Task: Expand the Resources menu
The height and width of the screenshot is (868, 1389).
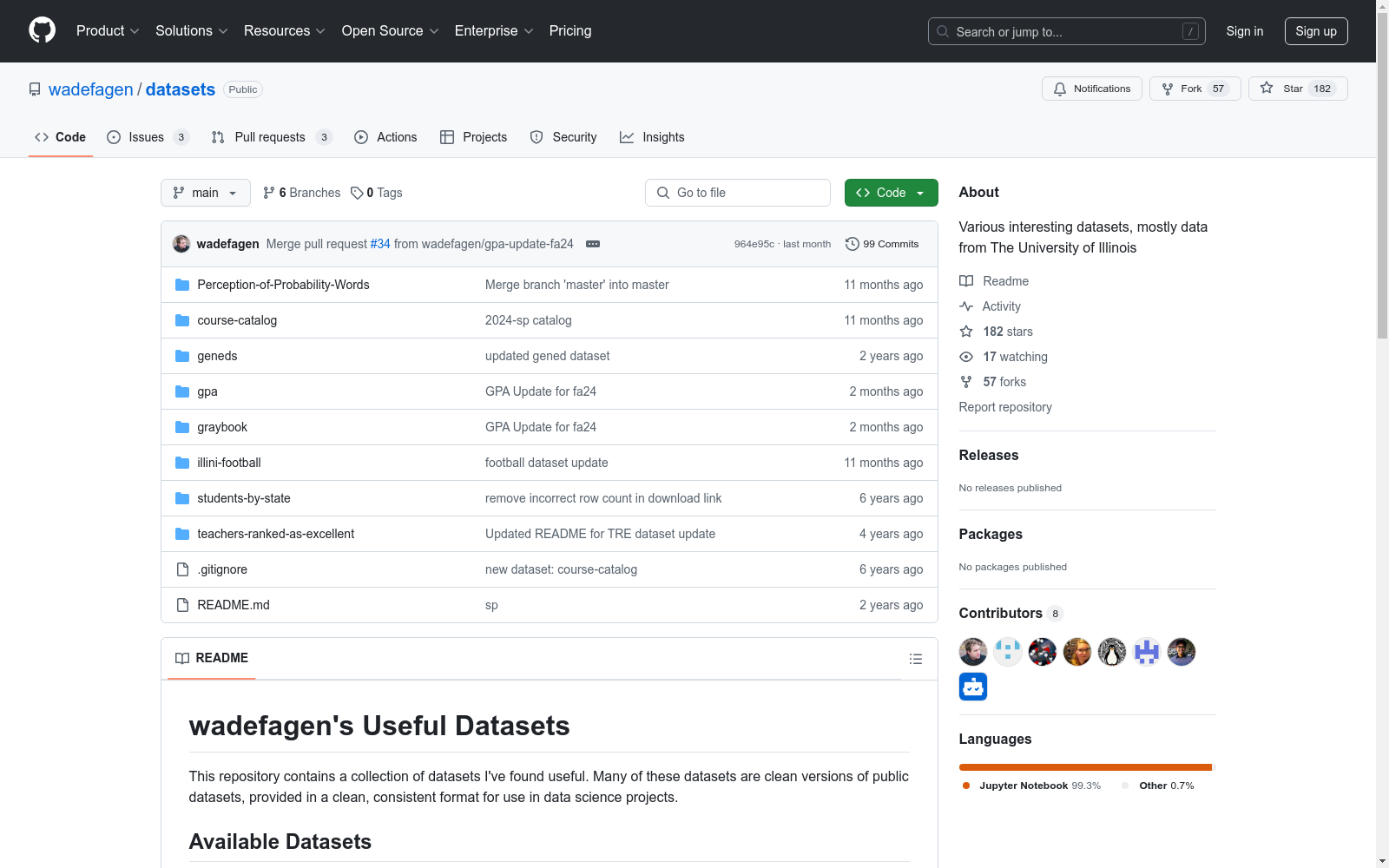Action: click(x=285, y=30)
